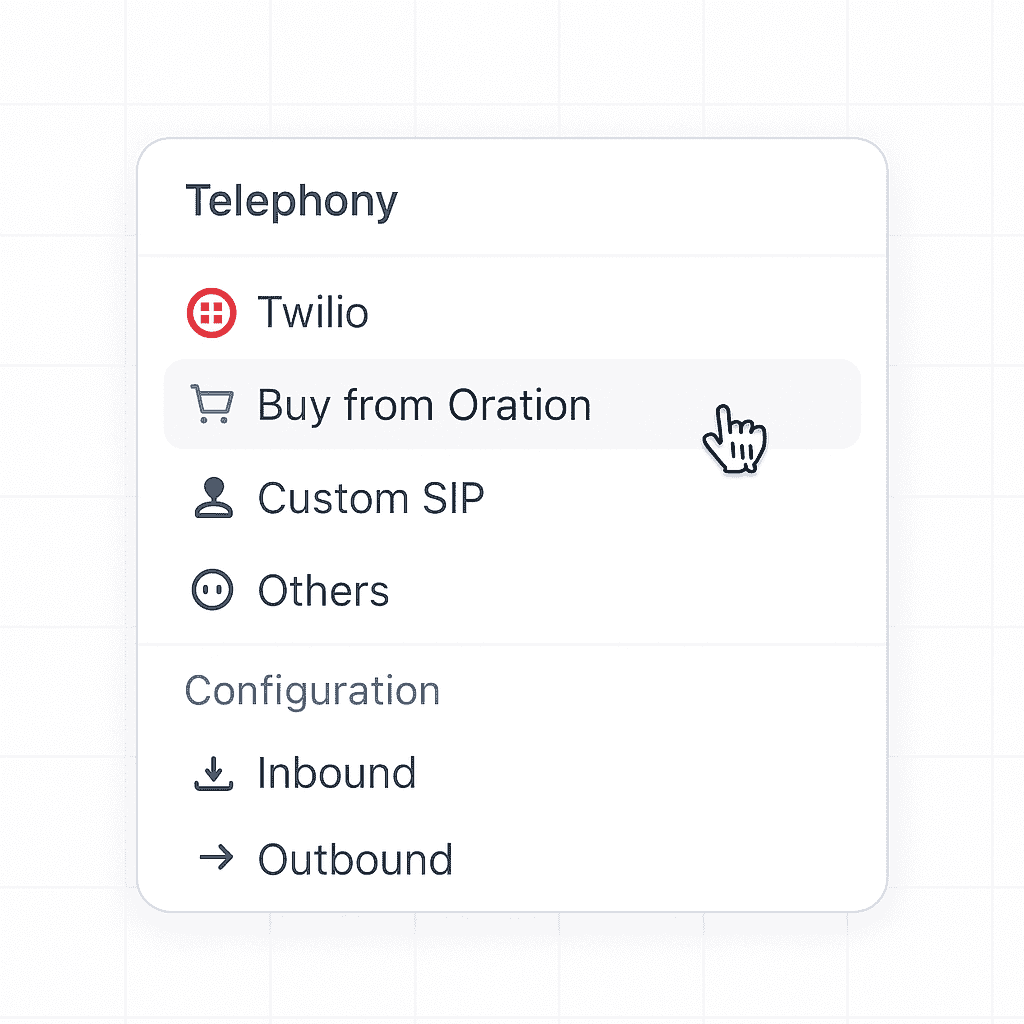The width and height of the screenshot is (1024, 1024).
Task: Select the download icon next to Inbound
Action: [x=215, y=772]
